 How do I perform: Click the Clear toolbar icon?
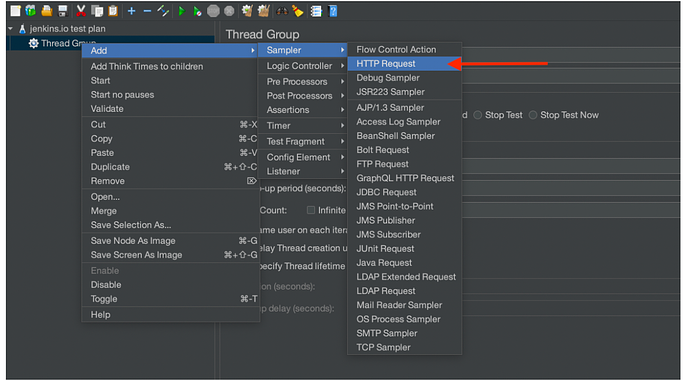(247, 11)
